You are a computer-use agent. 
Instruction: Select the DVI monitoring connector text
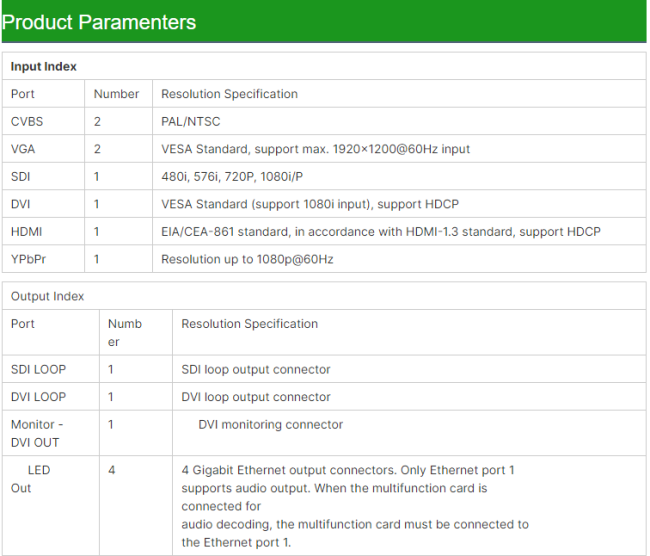tap(271, 424)
